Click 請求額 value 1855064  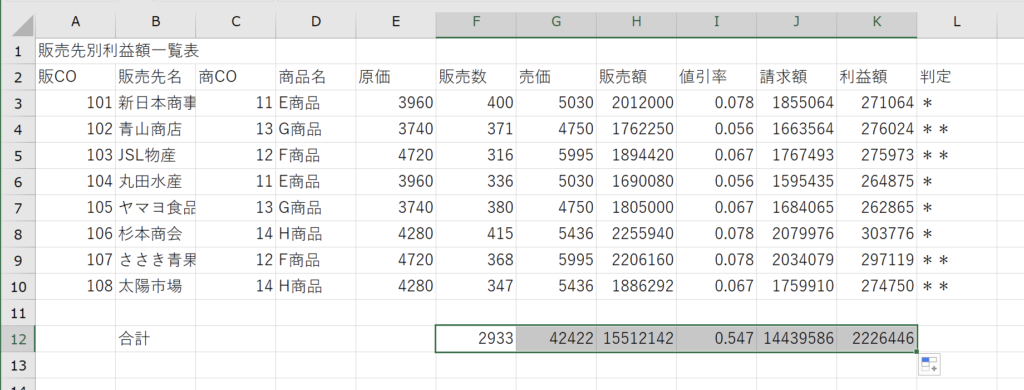pyautogui.click(x=796, y=103)
